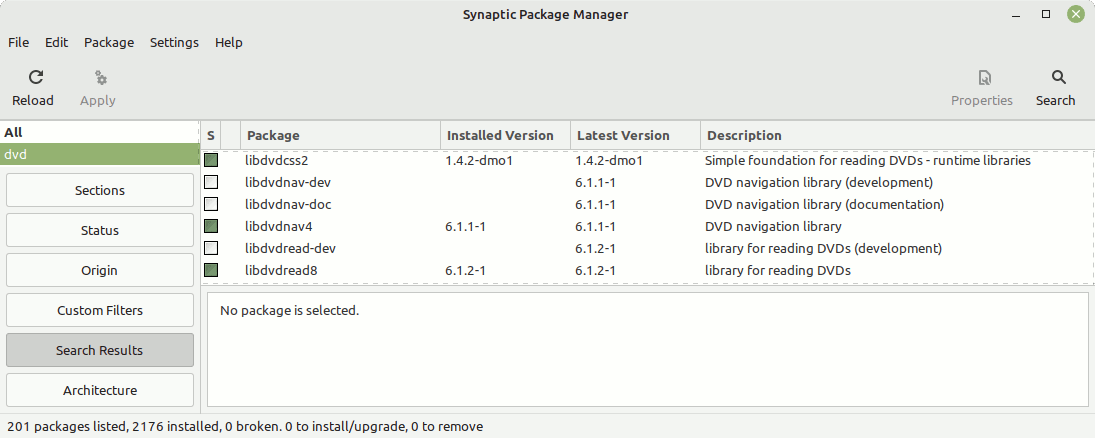
Task: Open the Settings menu
Action: (175, 43)
